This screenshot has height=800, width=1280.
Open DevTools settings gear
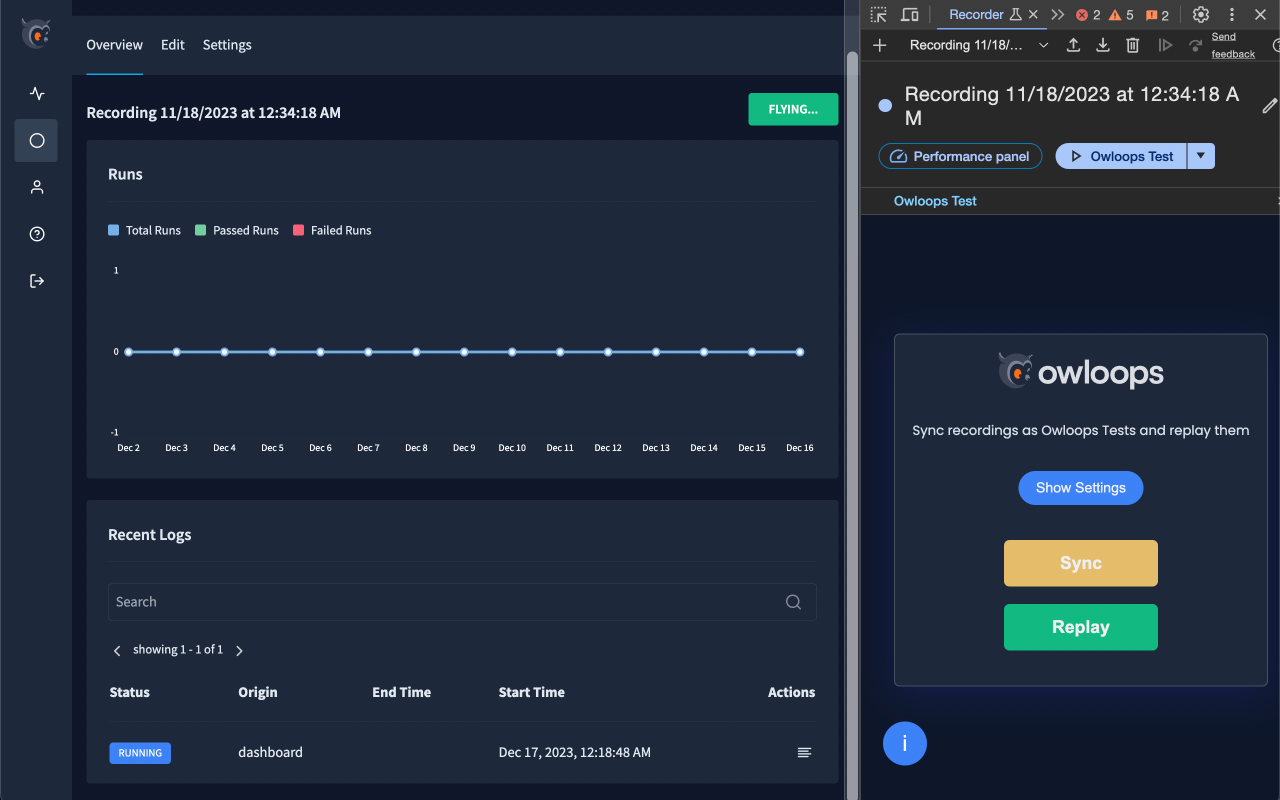(1201, 15)
